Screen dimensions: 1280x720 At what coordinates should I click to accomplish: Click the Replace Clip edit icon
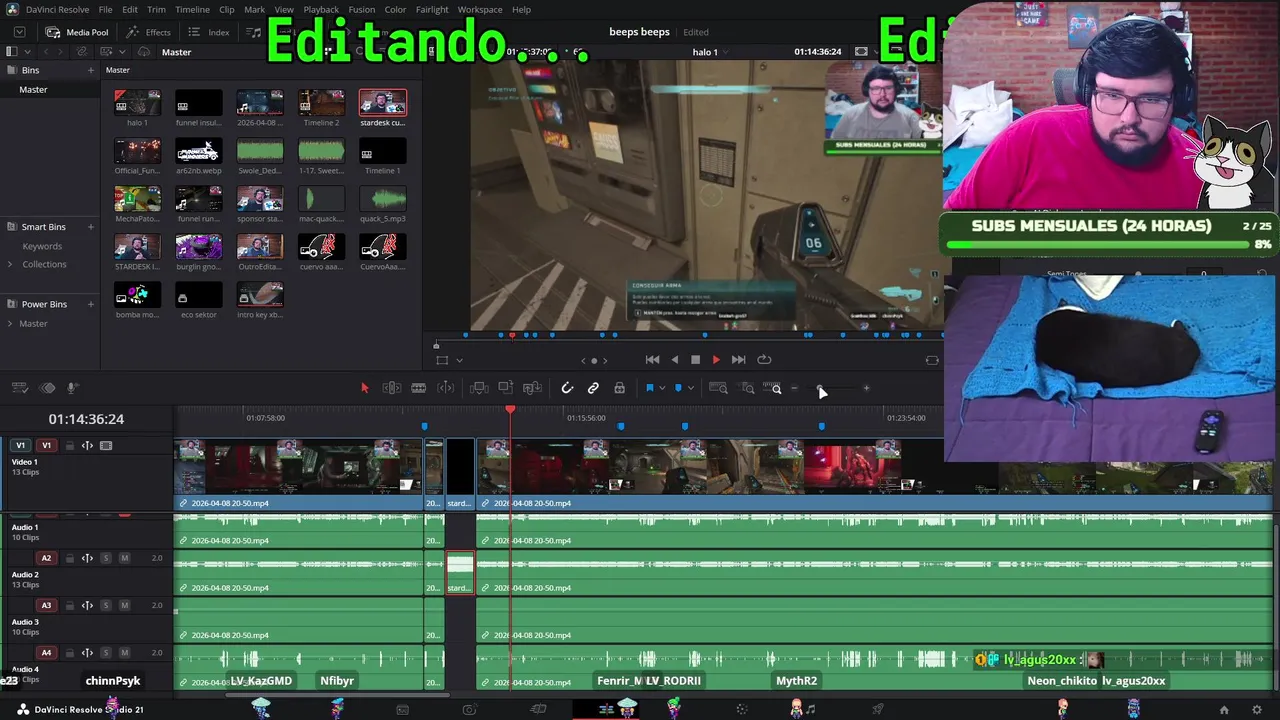pyautogui.click(x=532, y=388)
